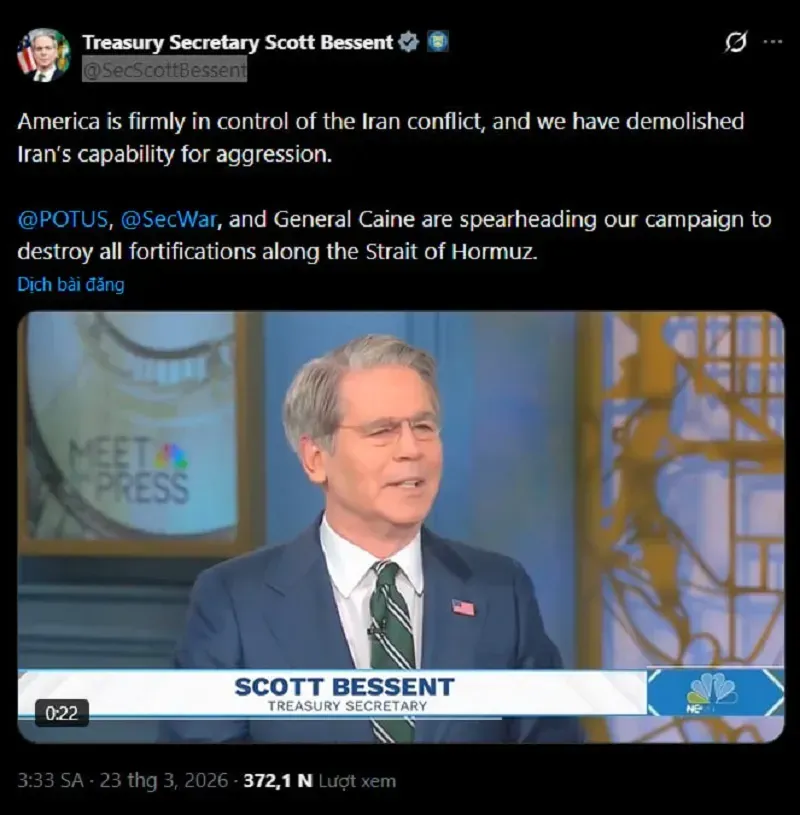Screen dimensions: 800x815
Task: Click Dịch bài đăng to translate post
Action: point(71,284)
